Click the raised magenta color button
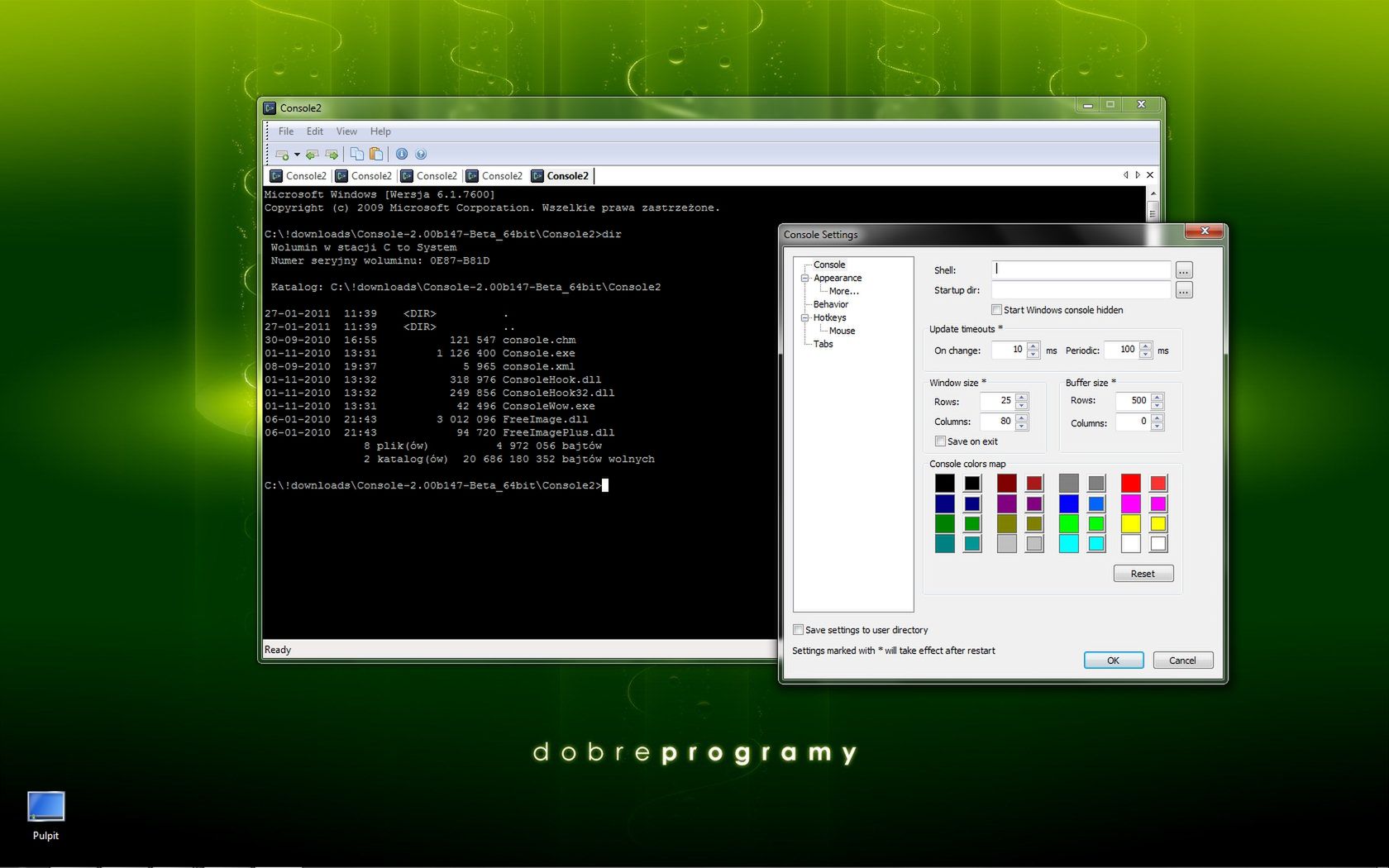 point(1158,503)
